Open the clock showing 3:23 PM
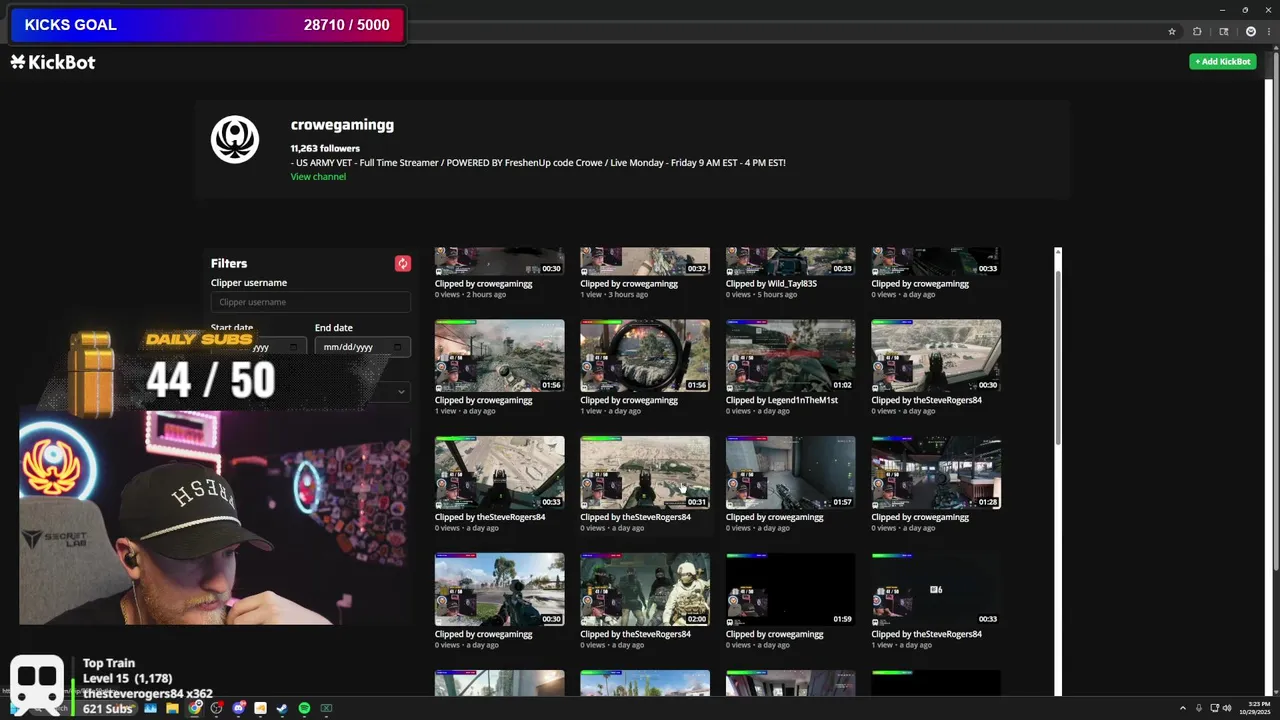The height and width of the screenshot is (720, 1280). click(x=1254, y=708)
